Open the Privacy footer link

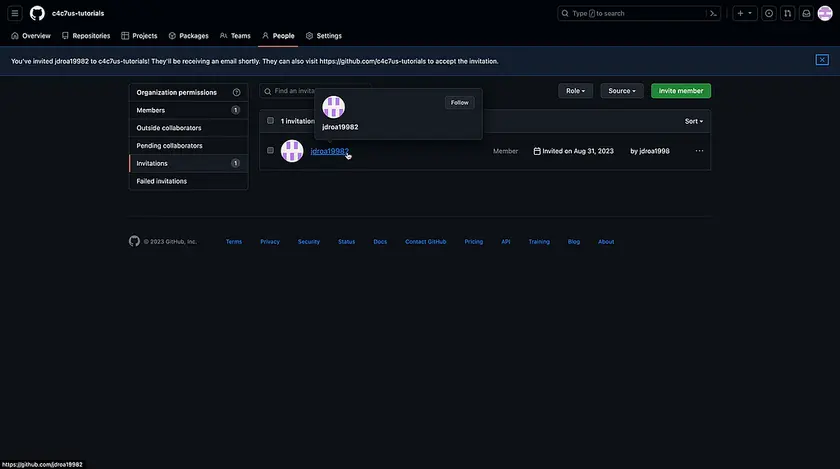coord(270,242)
